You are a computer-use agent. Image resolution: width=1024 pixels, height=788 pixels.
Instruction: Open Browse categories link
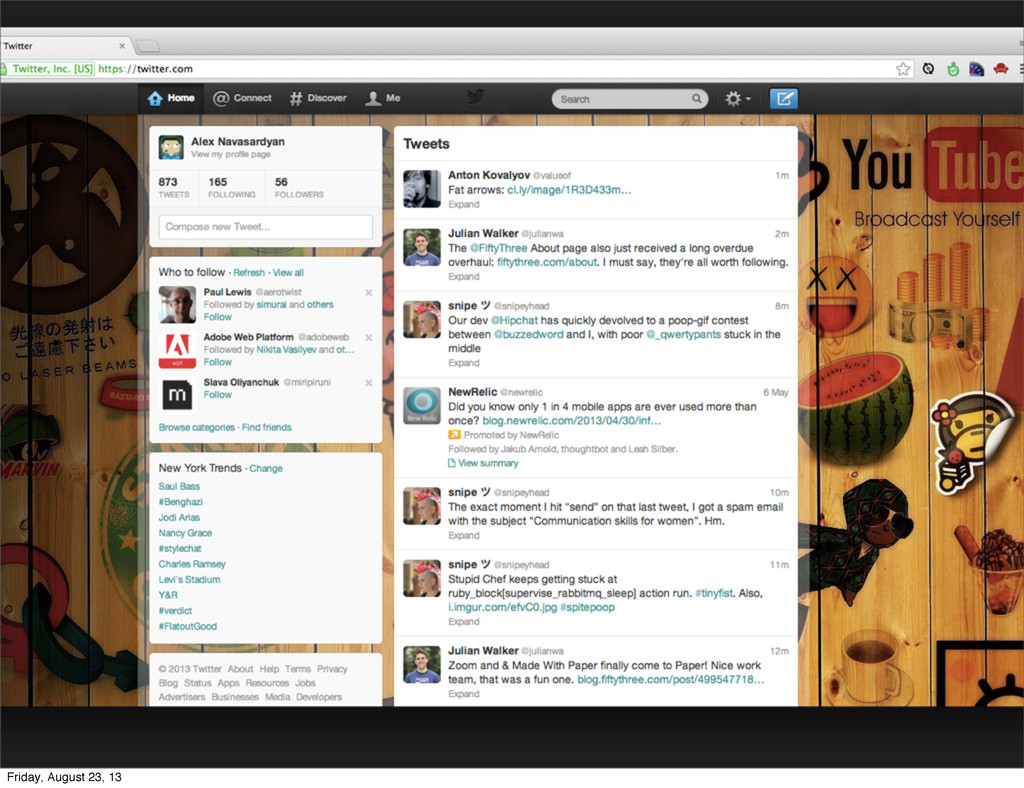pos(197,427)
